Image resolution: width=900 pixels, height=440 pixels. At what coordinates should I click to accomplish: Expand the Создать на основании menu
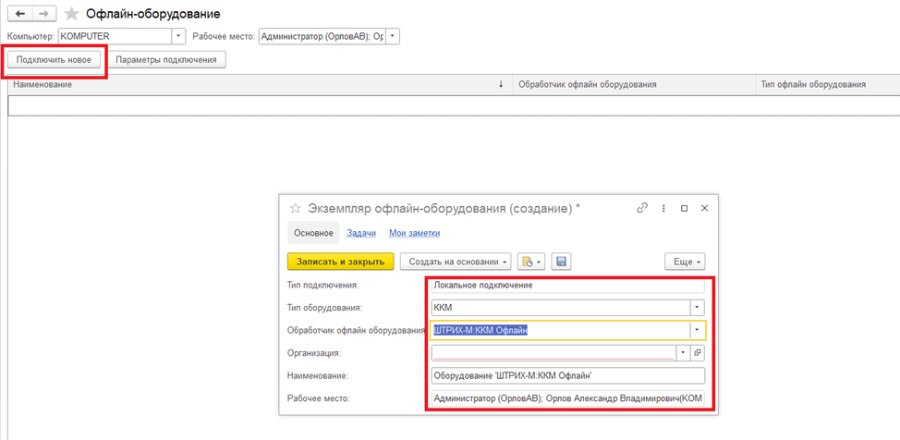(456, 261)
